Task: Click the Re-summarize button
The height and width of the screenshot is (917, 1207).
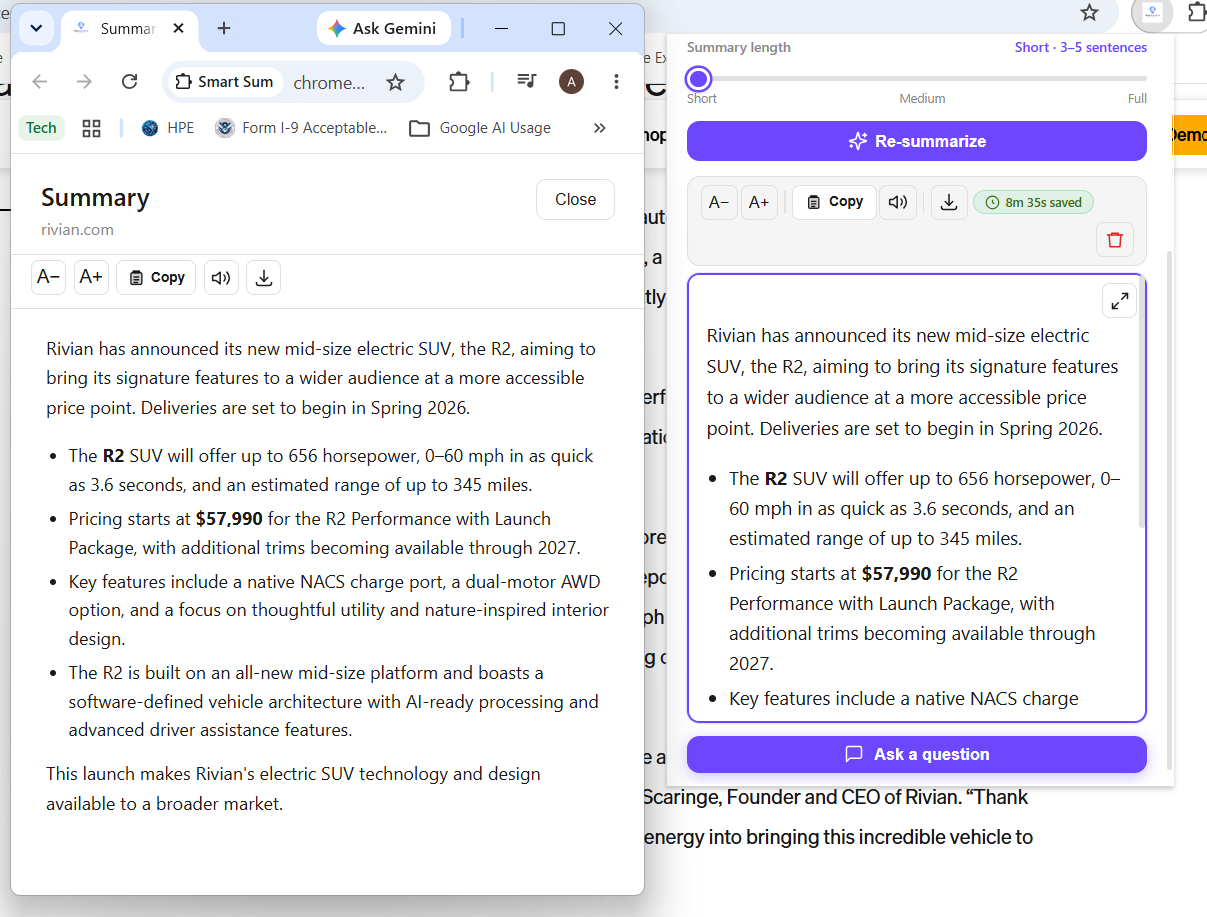Action: pyautogui.click(x=917, y=141)
